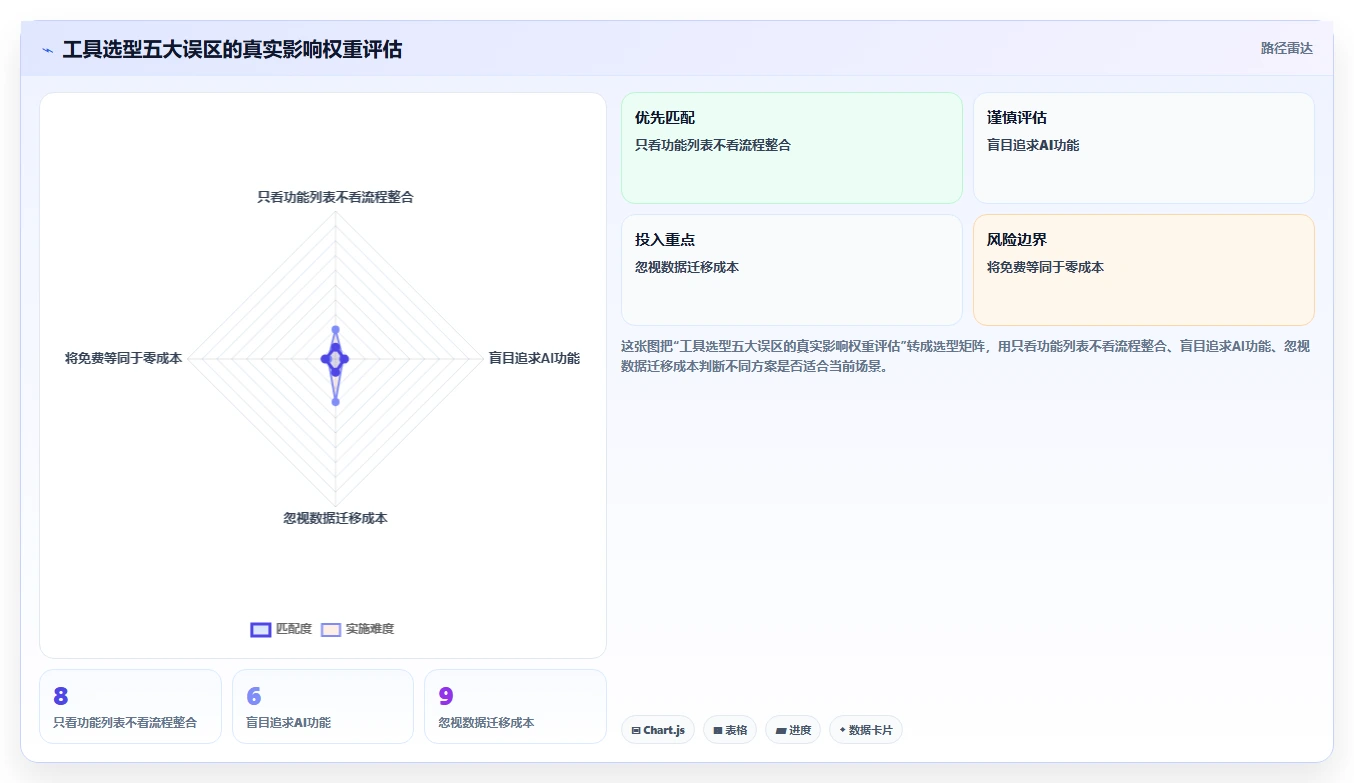Click the stat number 8
Image resolution: width=1354 pixels, height=783 pixels.
[x=61, y=697]
